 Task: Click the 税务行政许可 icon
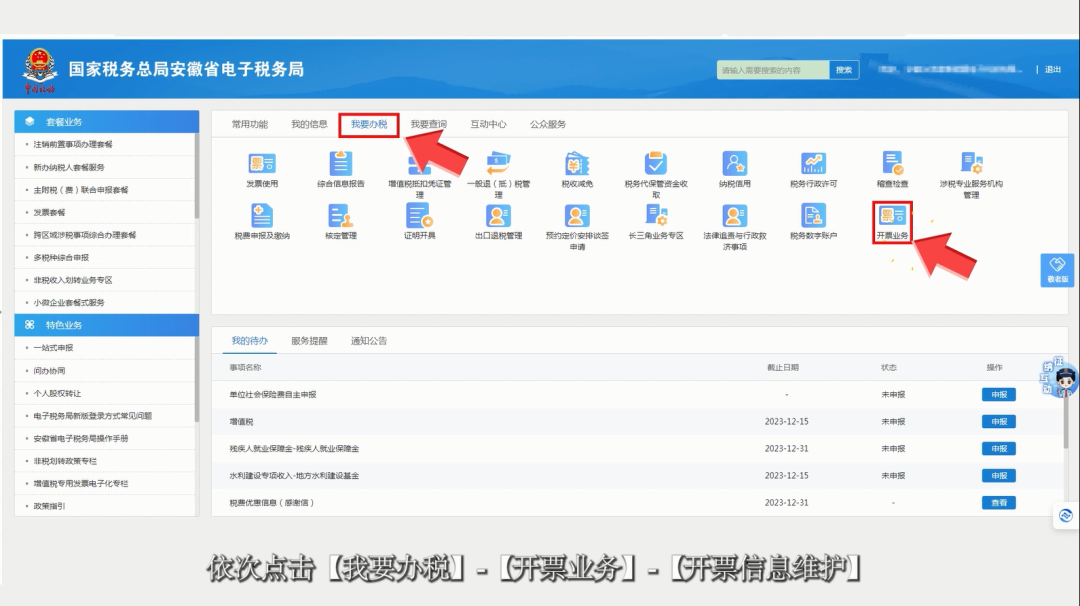813,164
